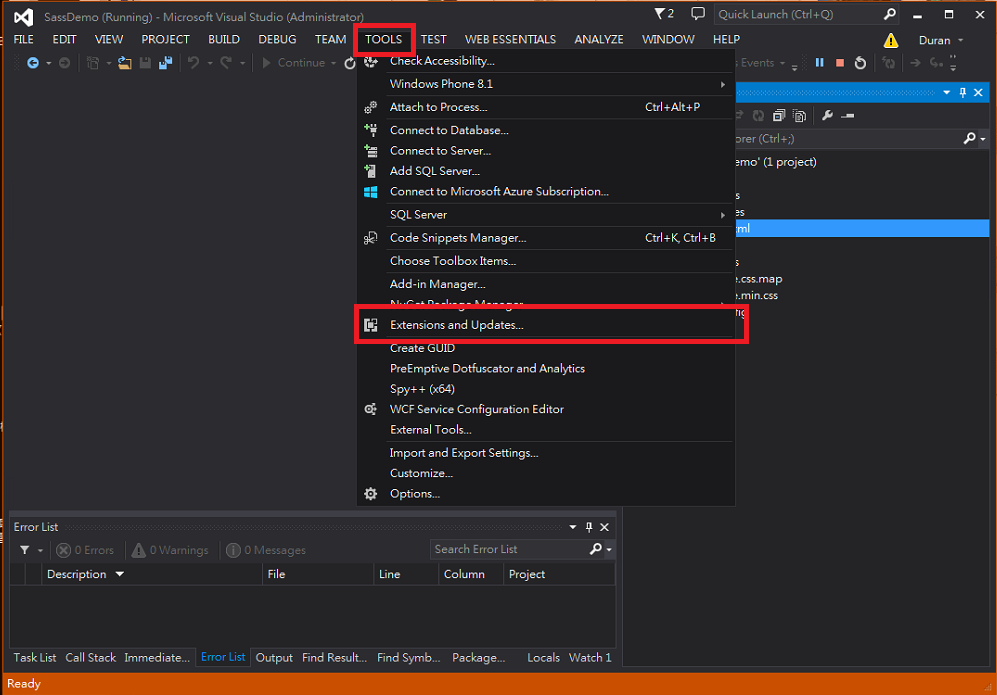Pin the Error List panel
This screenshot has height=695, width=997.
[589, 527]
